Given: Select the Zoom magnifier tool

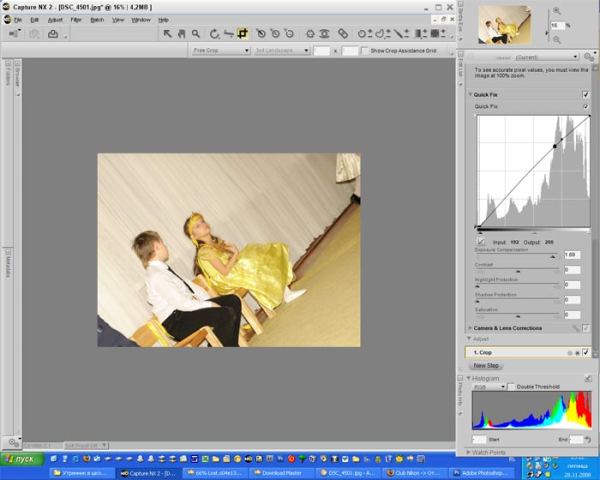Looking at the screenshot, I should pyautogui.click(x=196, y=34).
